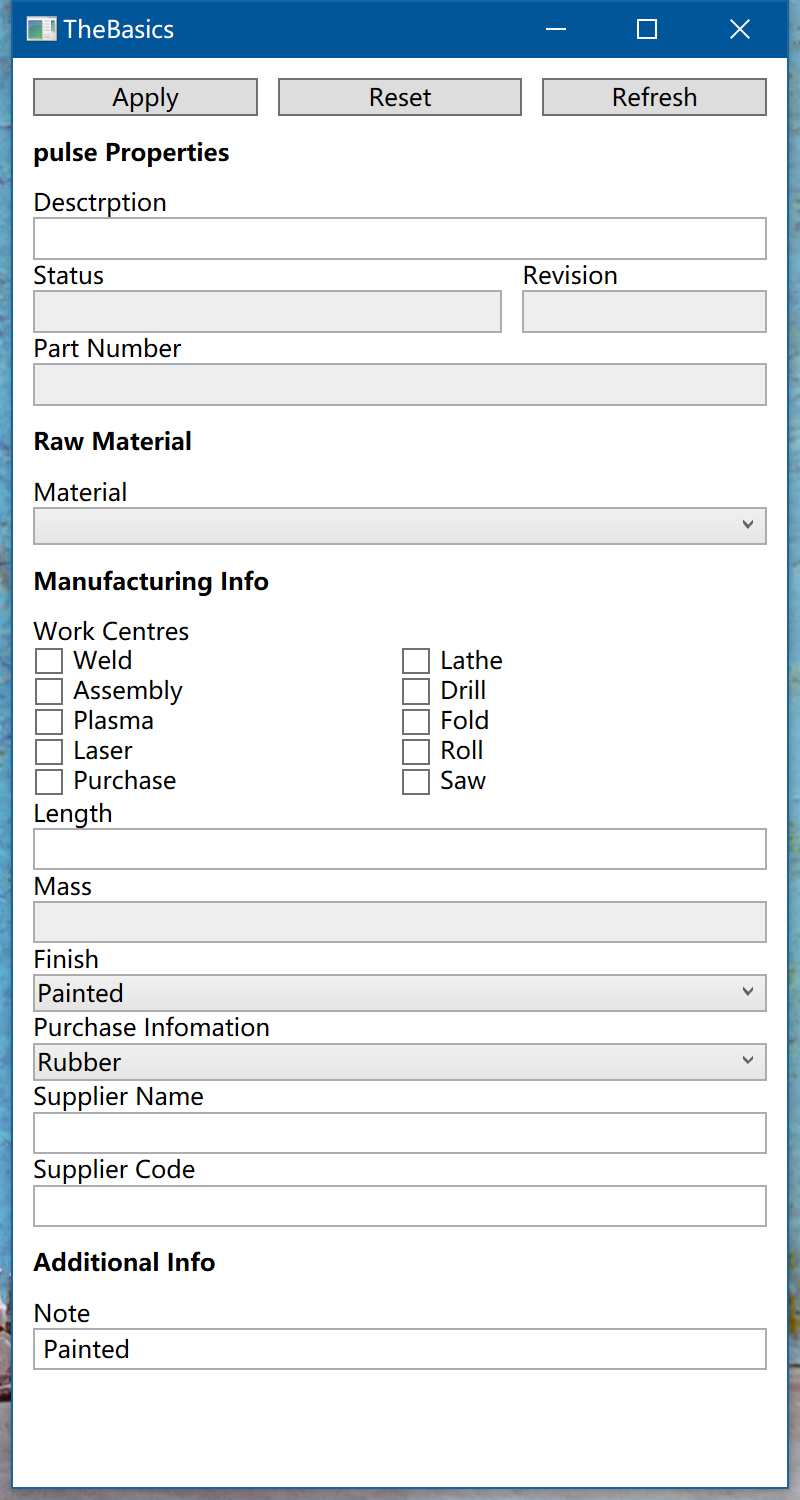Viewport: 800px width, 1500px height.
Task: Open the Purchase Information dropdown showing Rubber
Action: tap(400, 1062)
